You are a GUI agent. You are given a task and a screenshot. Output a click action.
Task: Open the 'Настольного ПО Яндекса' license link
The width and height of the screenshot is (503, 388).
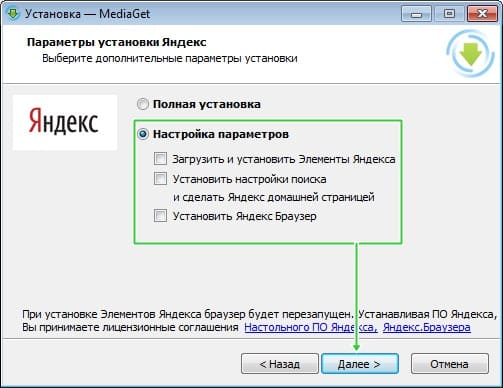tap(311, 327)
